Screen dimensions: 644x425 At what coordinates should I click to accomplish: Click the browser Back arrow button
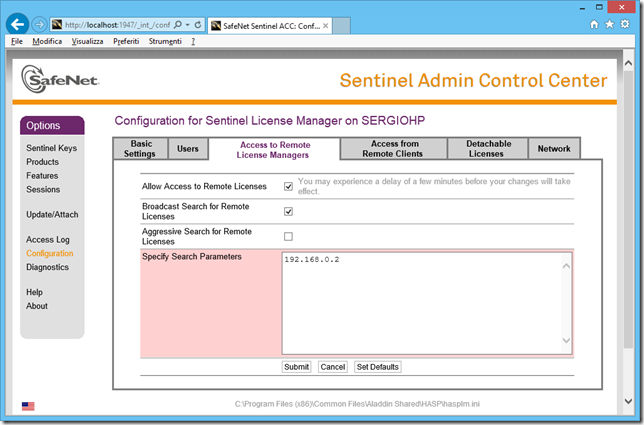17,24
